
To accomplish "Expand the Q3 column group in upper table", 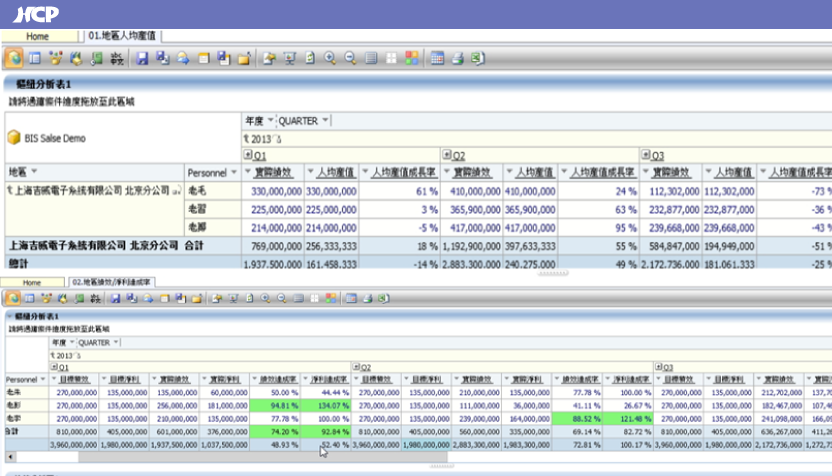I will click(645, 154).
